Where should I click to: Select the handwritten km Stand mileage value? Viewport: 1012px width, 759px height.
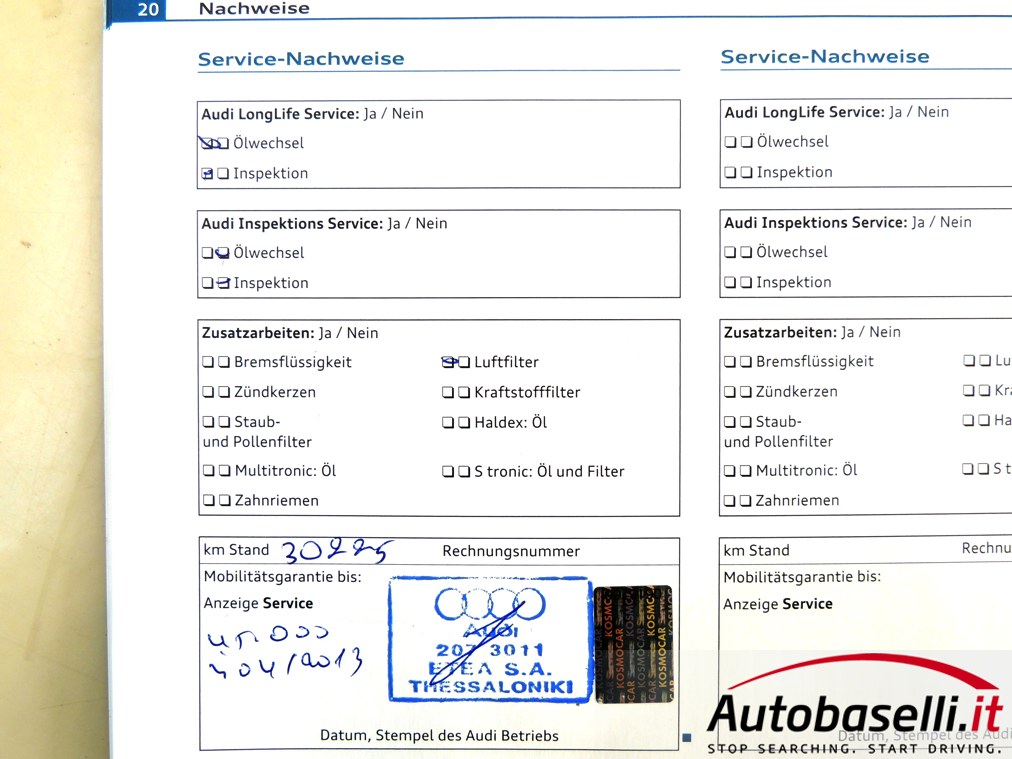(x=337, y=552)
